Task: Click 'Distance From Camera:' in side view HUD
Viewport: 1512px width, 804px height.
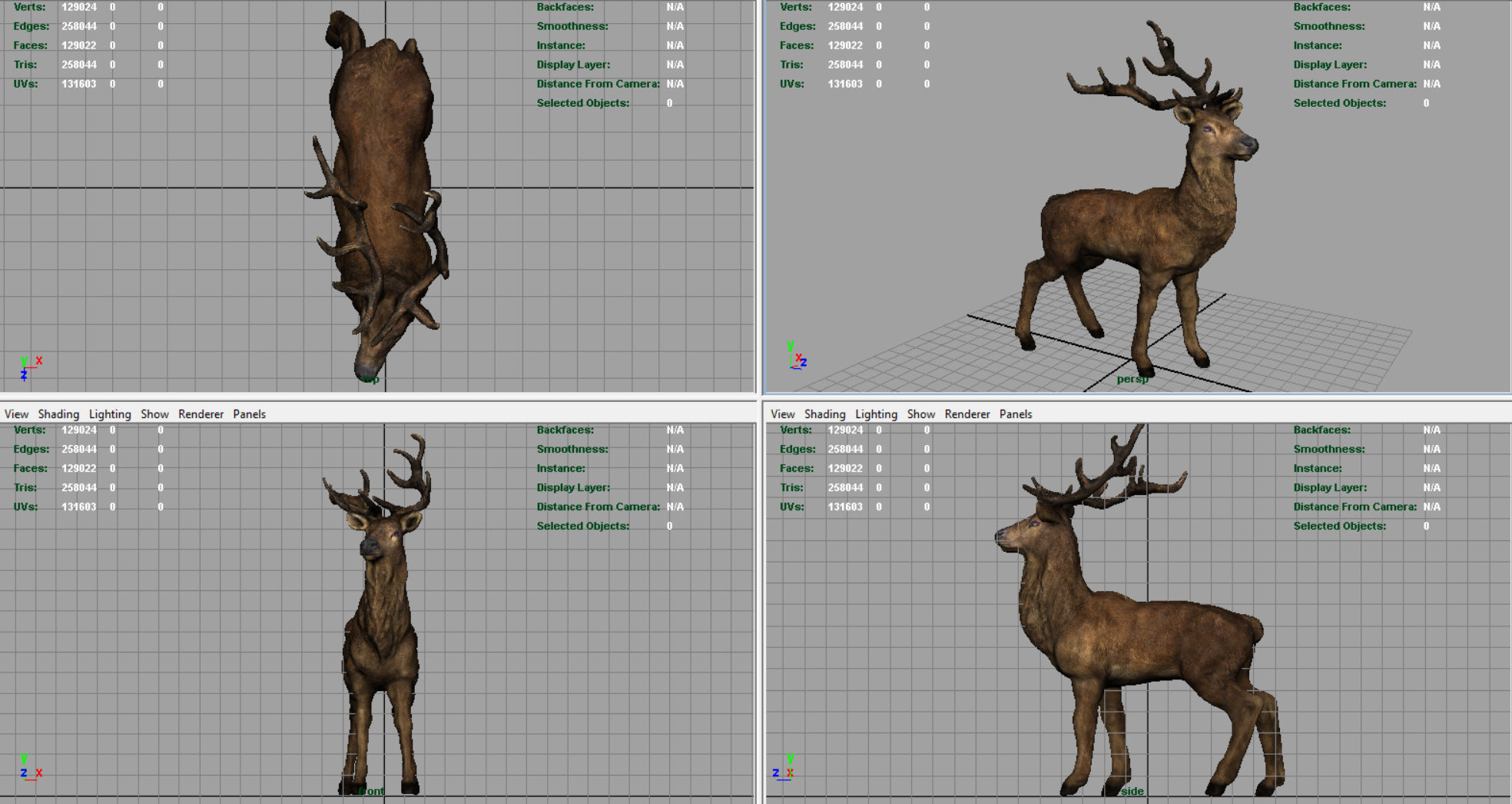Action: (1354, 507)
